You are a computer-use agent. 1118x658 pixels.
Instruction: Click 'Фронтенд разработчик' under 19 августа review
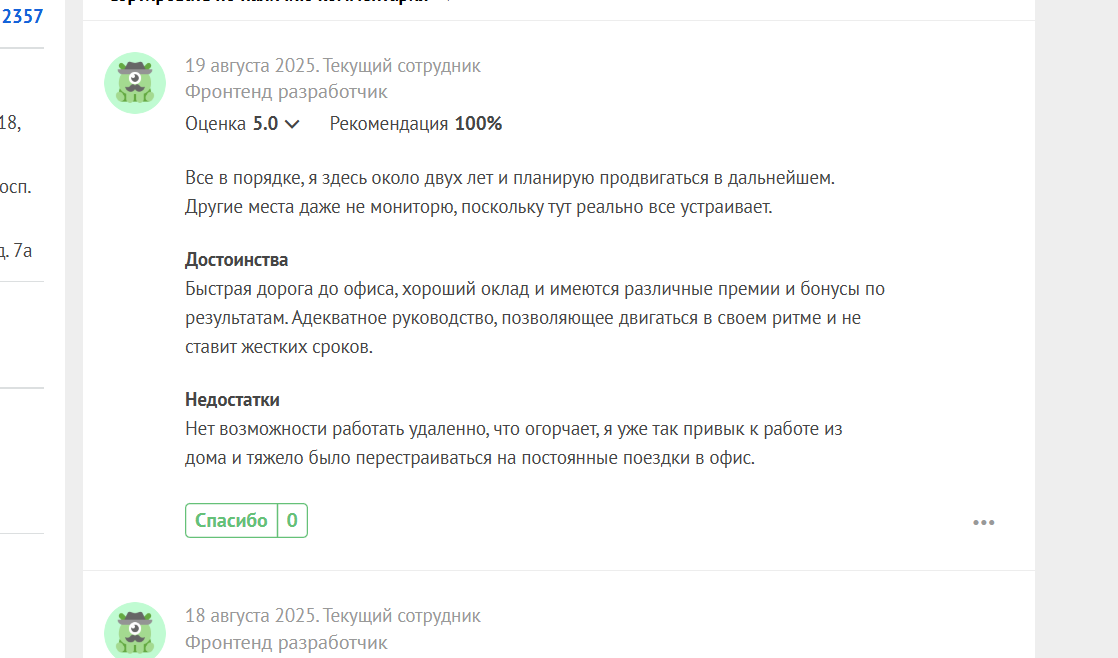coord(286,92)
